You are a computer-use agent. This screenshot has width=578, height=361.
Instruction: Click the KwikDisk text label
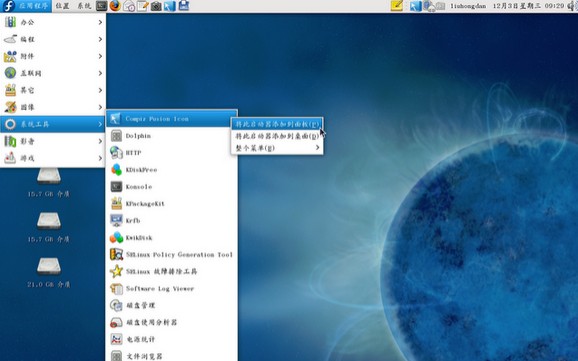(139, 238)
